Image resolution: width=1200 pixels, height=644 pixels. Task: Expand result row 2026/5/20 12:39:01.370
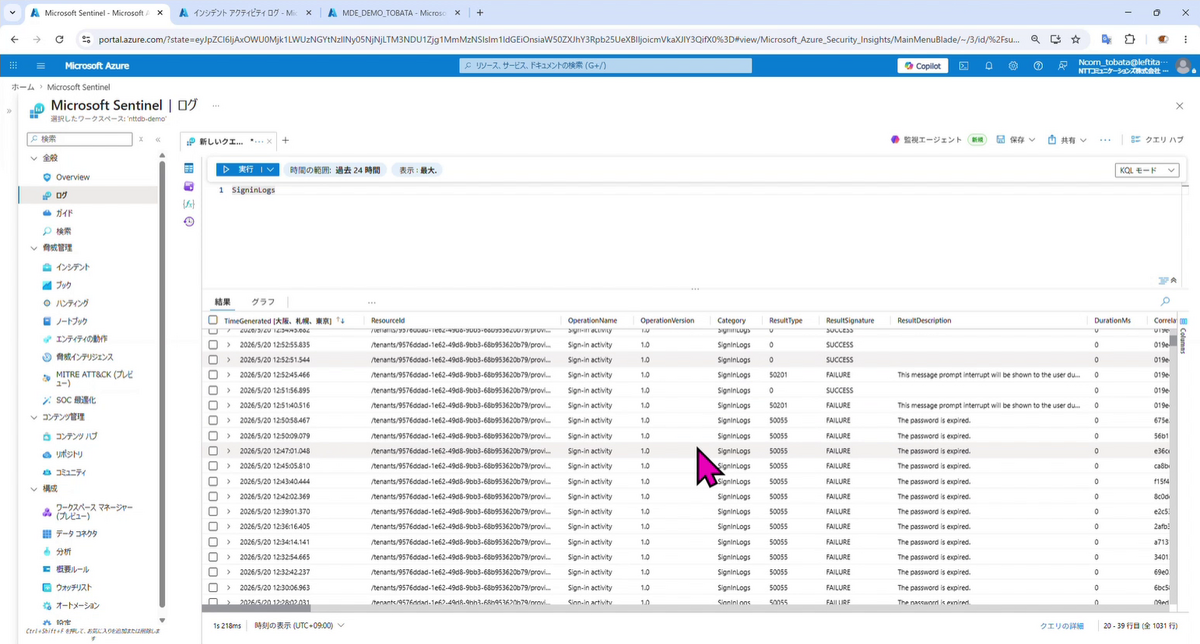coord(228,511)
